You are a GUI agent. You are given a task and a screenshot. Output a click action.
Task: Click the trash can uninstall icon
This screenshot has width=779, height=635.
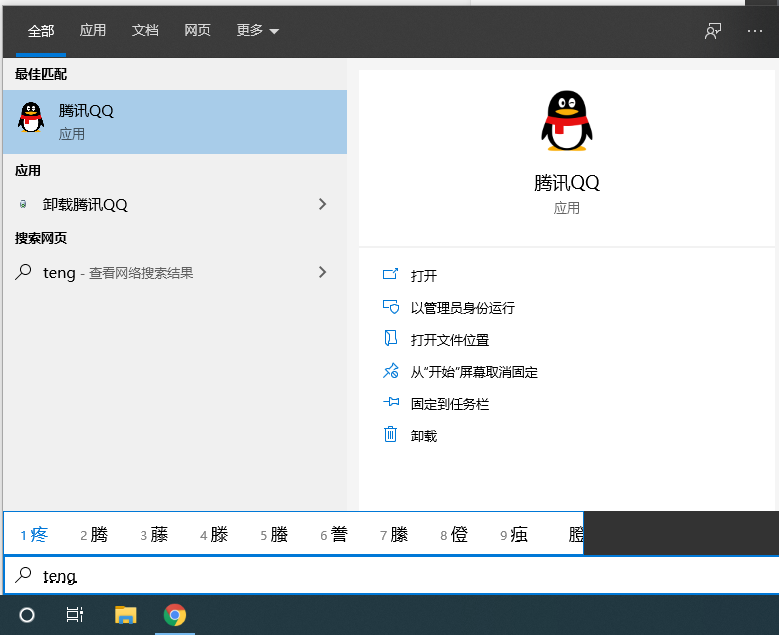pyautogui.click(x=390, y=434)
